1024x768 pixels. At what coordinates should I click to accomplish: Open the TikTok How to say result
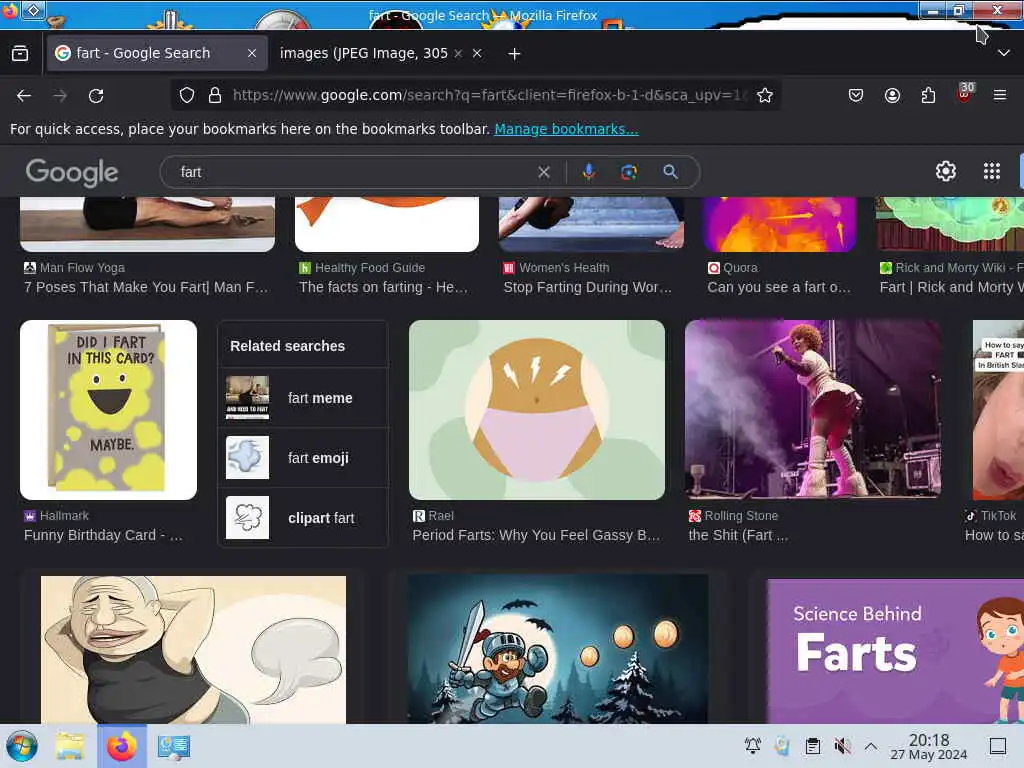click(993, 536)
